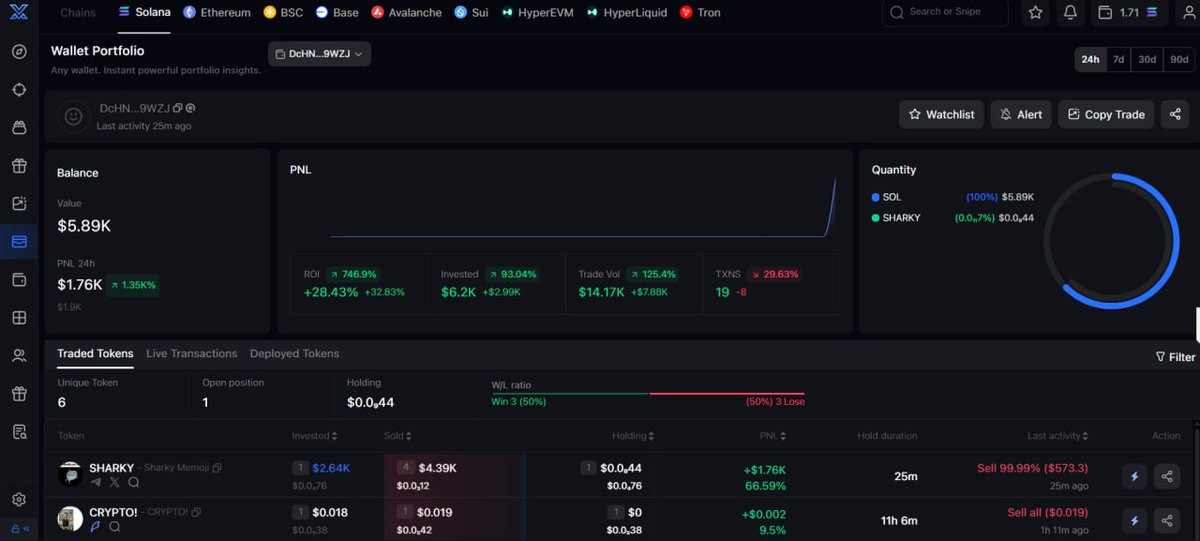Switch to the HyperLiquid chain tab
Image resolution: width=1200 pixels, height=541 pixels.
[627, 13]
